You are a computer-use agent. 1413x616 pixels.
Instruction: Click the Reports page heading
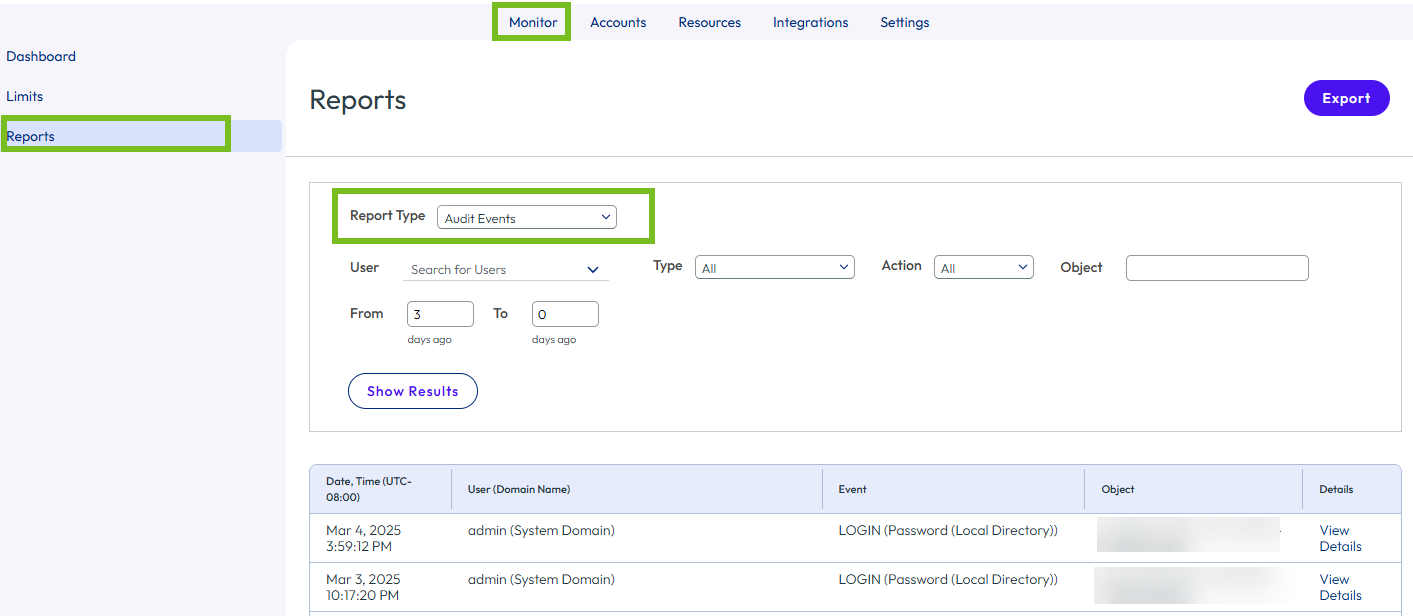click(x=358, y=100)
